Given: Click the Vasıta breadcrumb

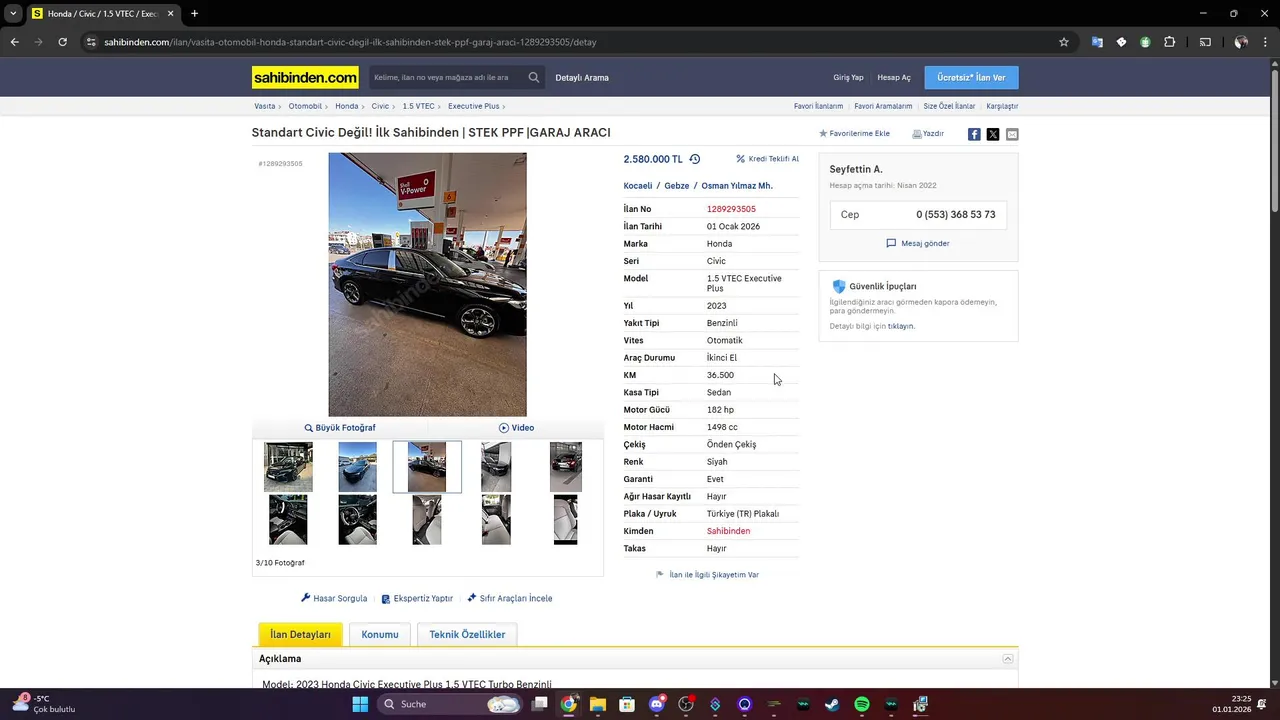Looking at the screenshot, I should click(264, 106).
